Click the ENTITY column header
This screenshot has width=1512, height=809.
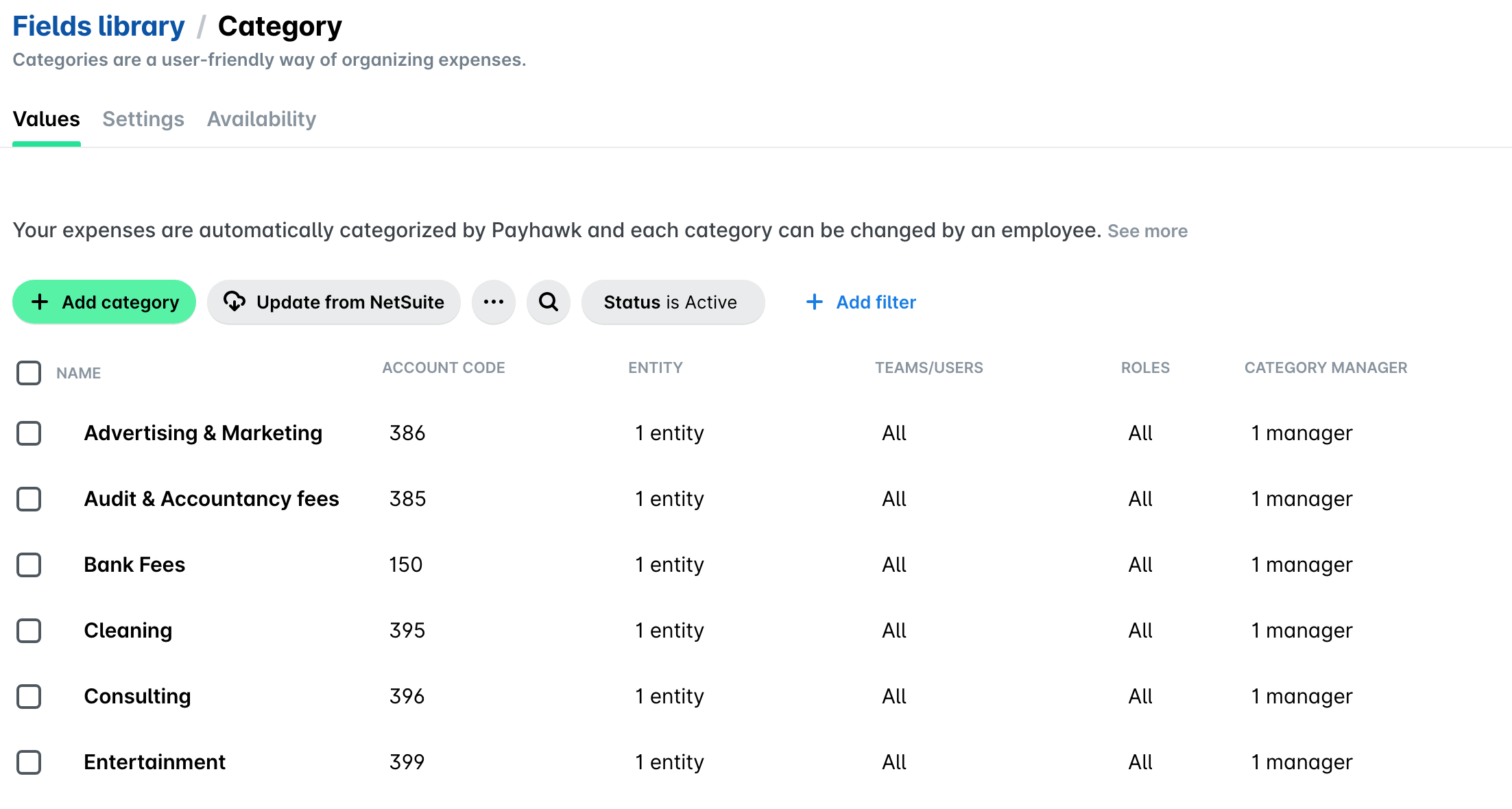[x=656, y=367]
